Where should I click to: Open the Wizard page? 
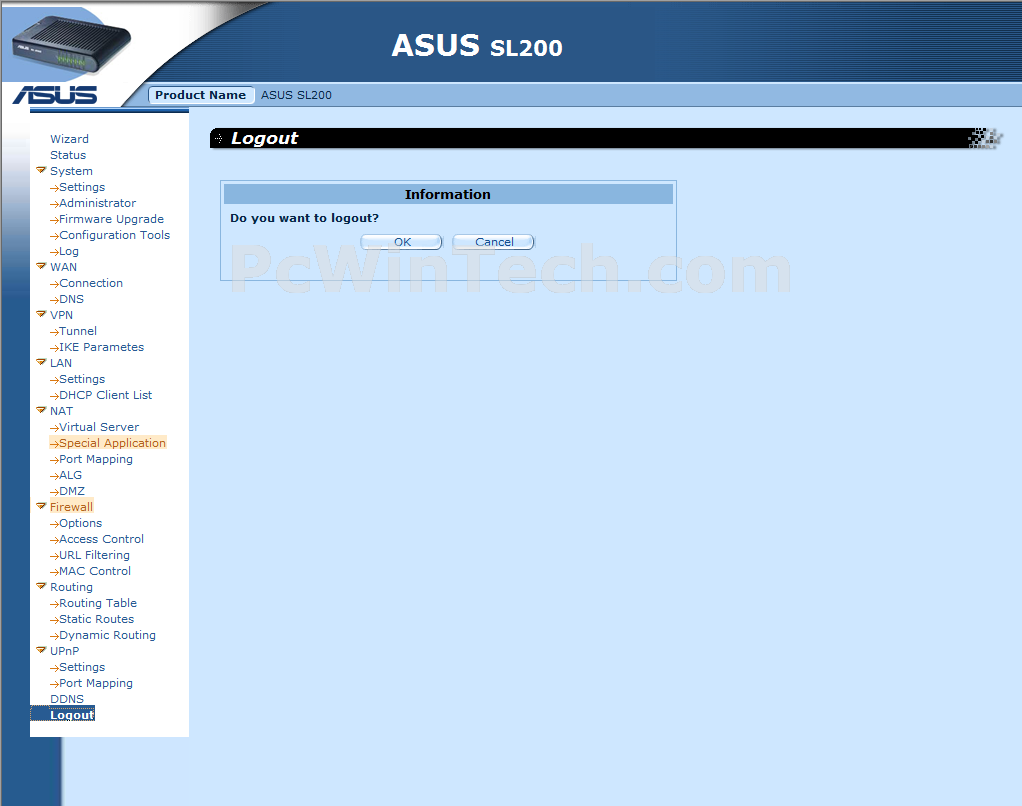(69, 139)
